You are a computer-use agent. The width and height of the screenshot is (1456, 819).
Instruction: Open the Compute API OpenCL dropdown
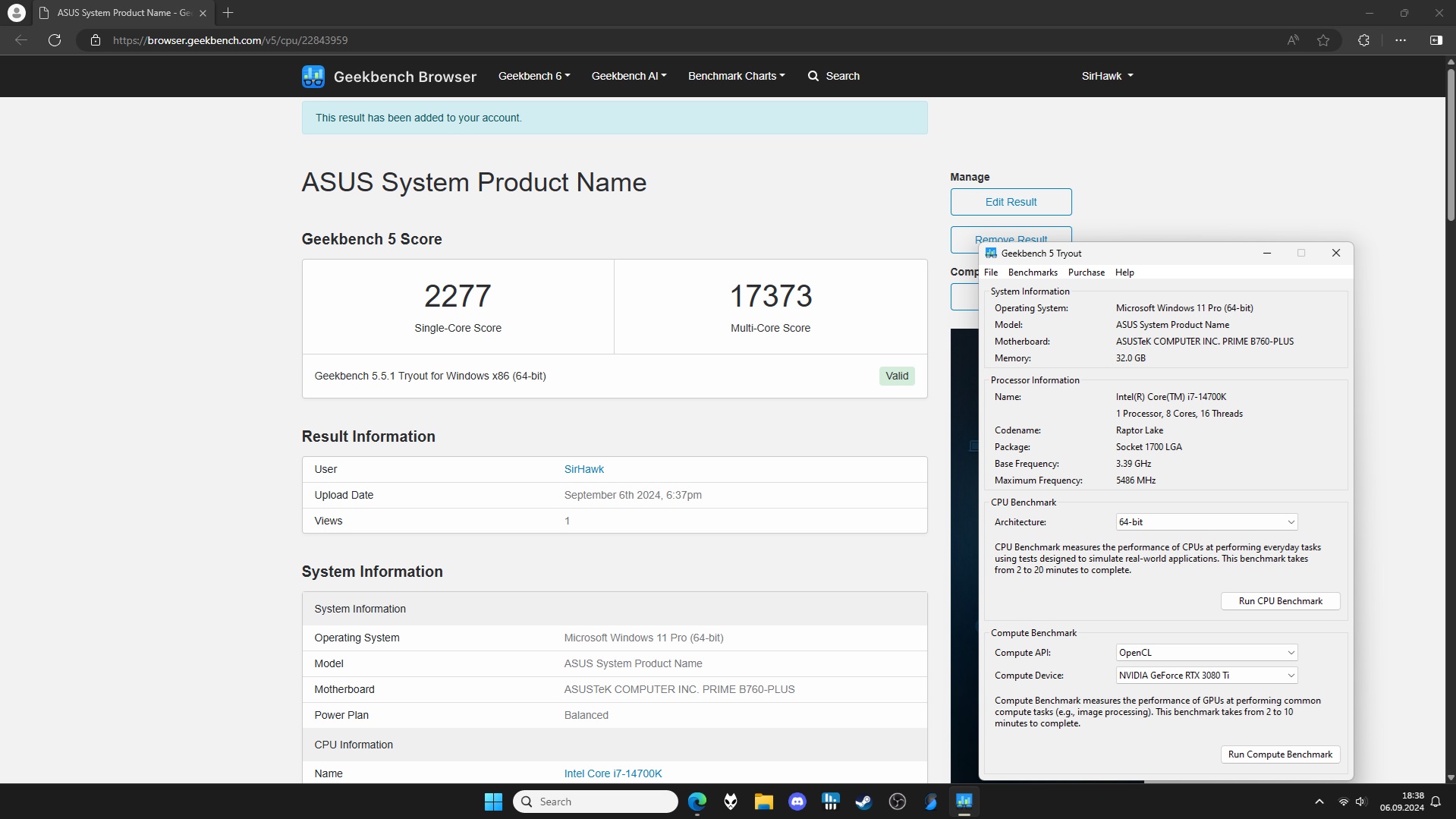click(x=1206, y=653)
